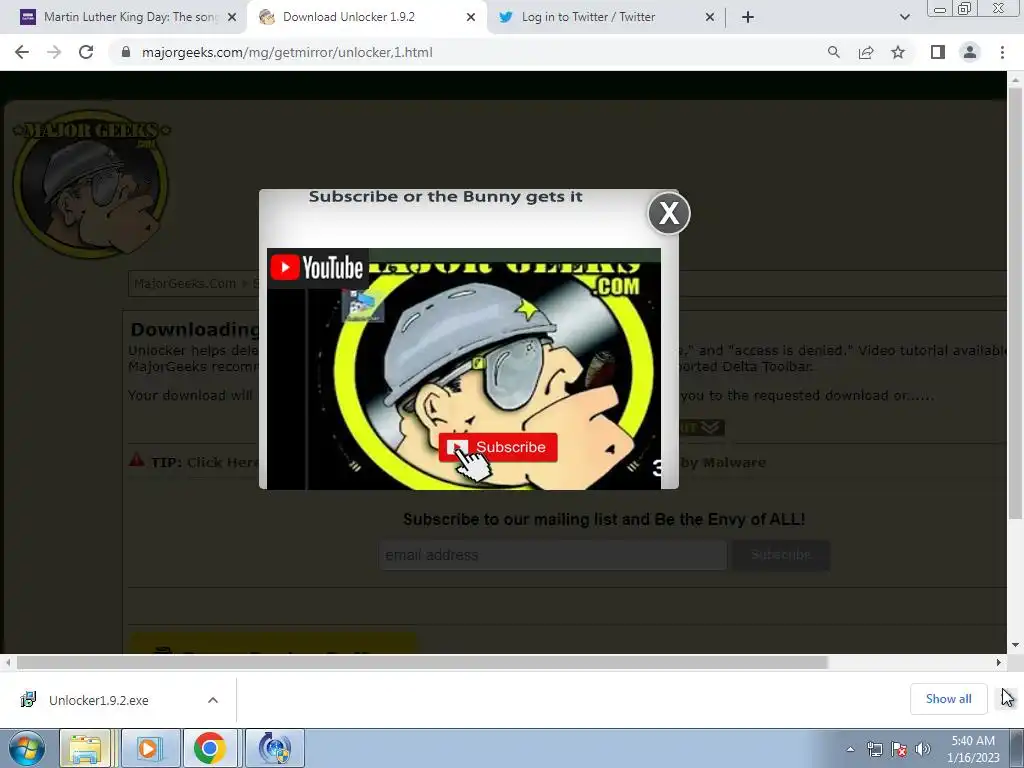Viewport: 1024px width, 768px height.
Task: Open Chrome three-dot menu
Action: coord(1002,52)
